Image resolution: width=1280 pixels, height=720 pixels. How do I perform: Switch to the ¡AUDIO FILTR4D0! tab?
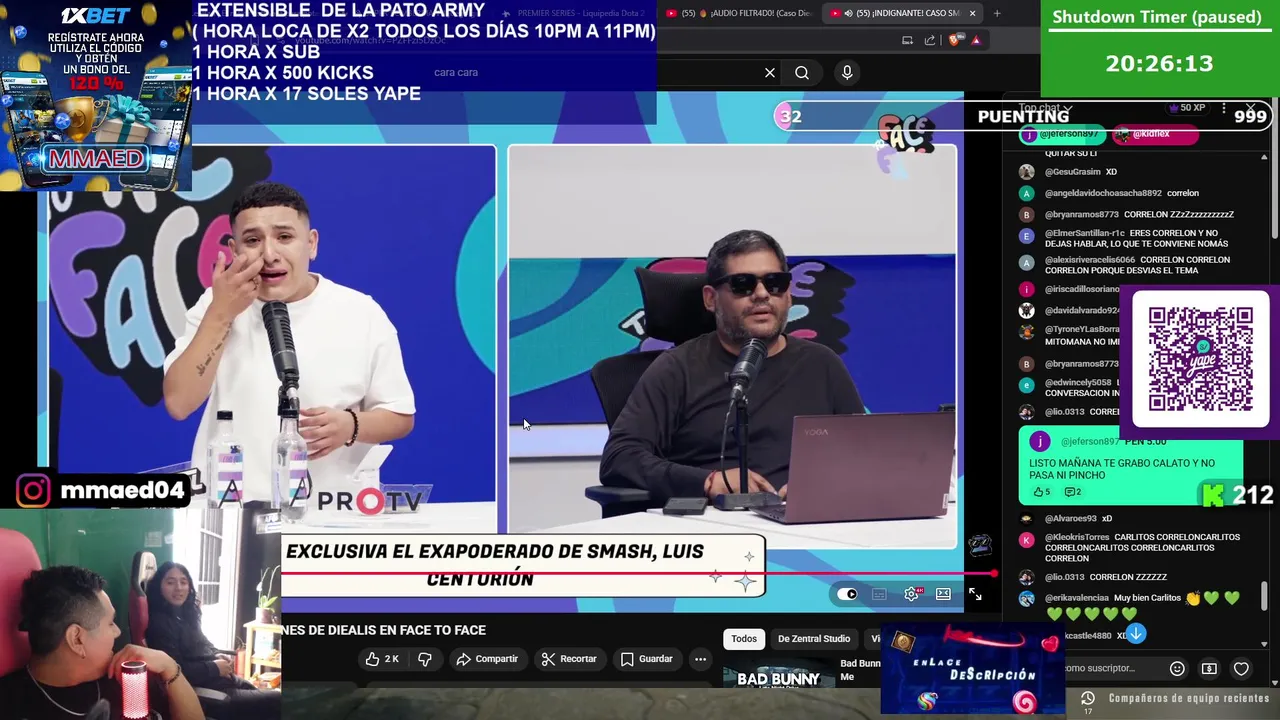[x=738, y=13]
